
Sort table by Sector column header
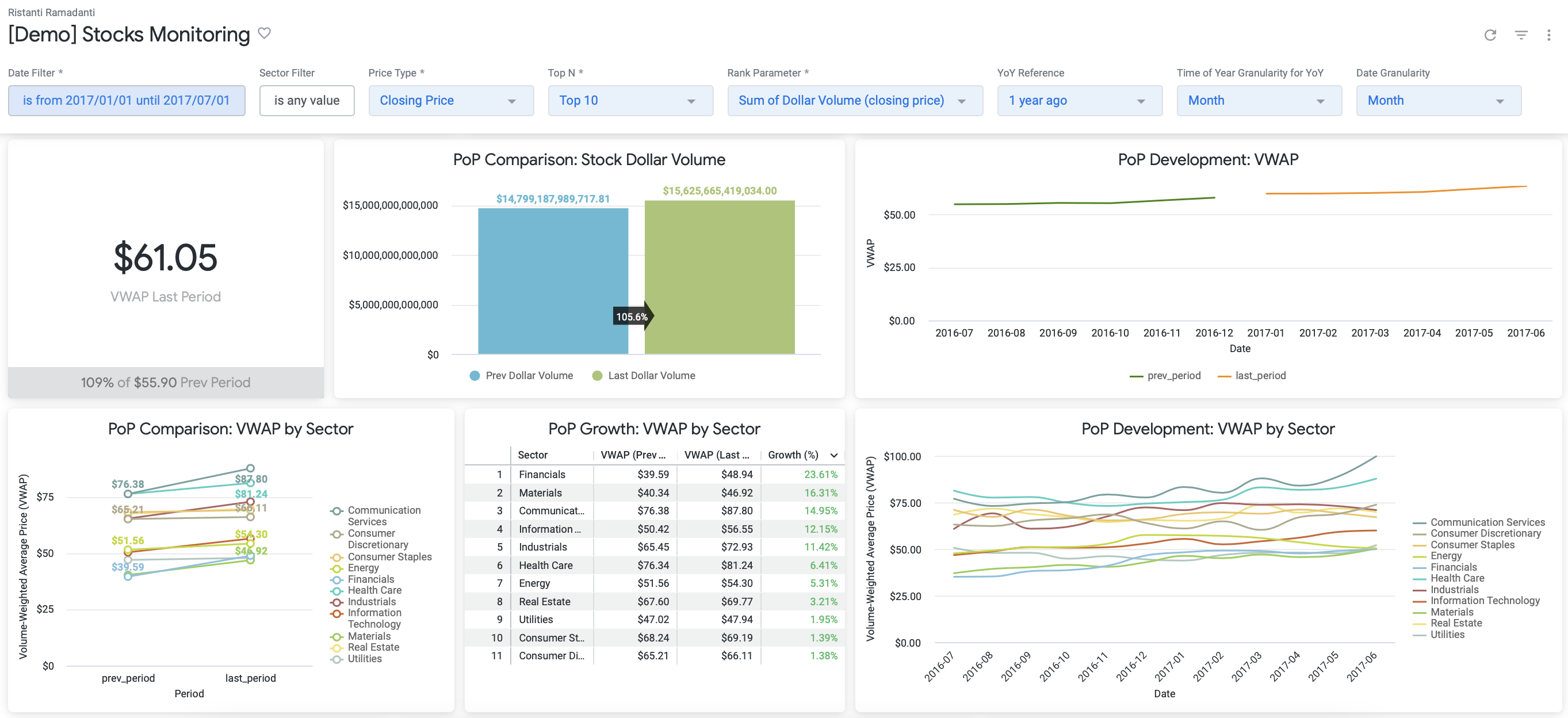pos(533,455)
